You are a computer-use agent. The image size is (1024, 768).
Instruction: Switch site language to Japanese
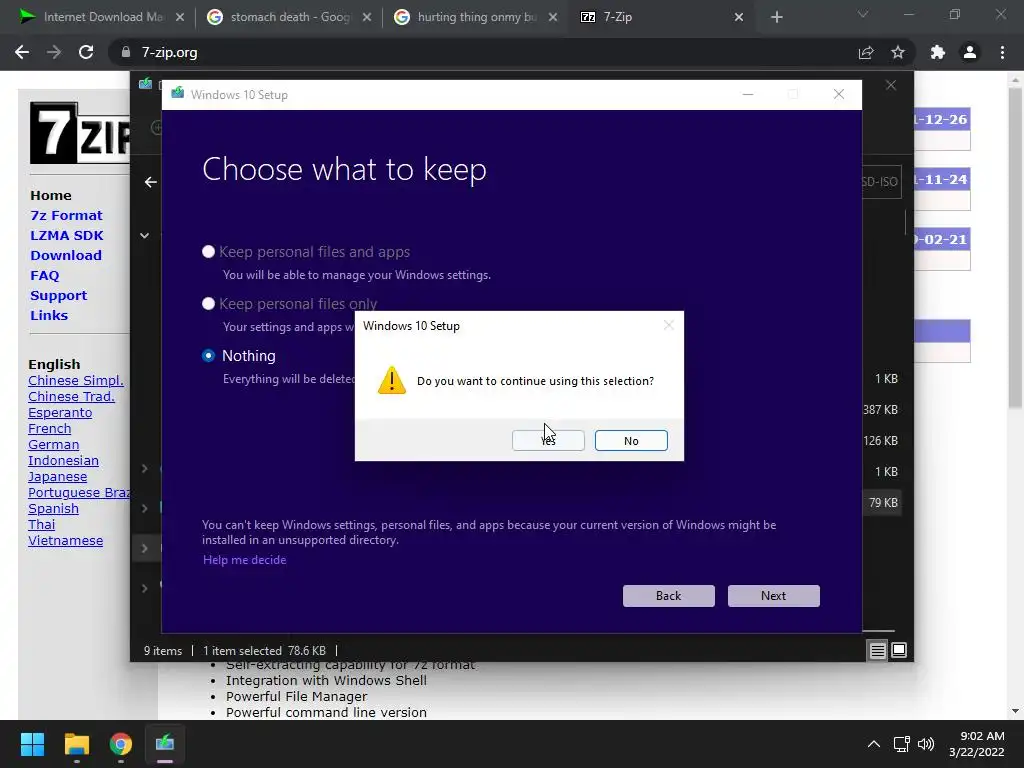[x=57, y=477]
